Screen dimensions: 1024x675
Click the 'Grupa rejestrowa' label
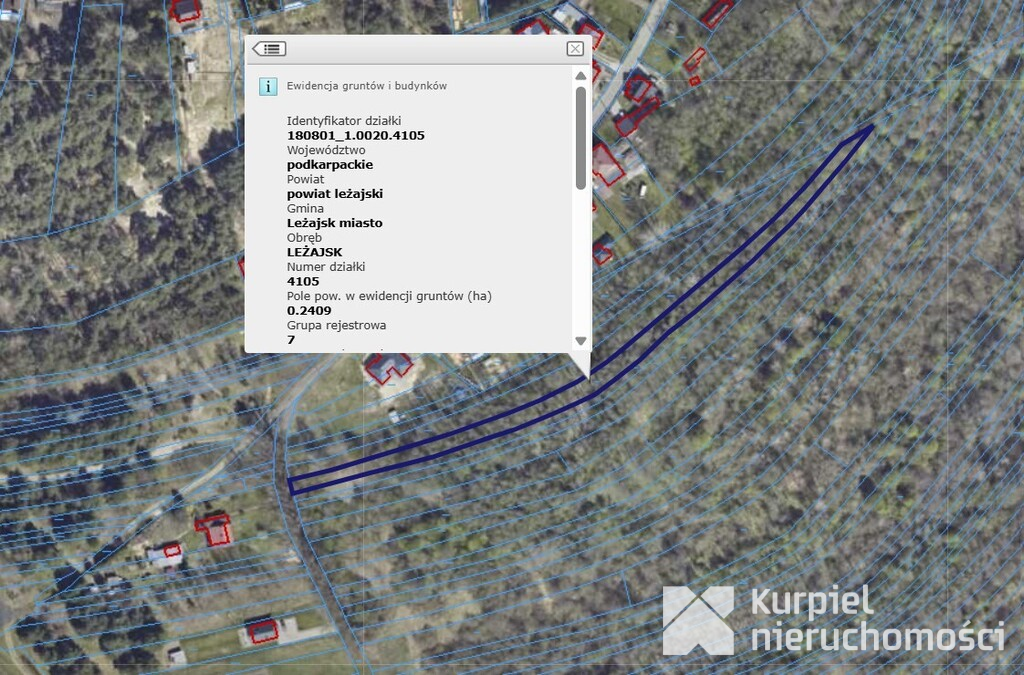coord(336,325)
